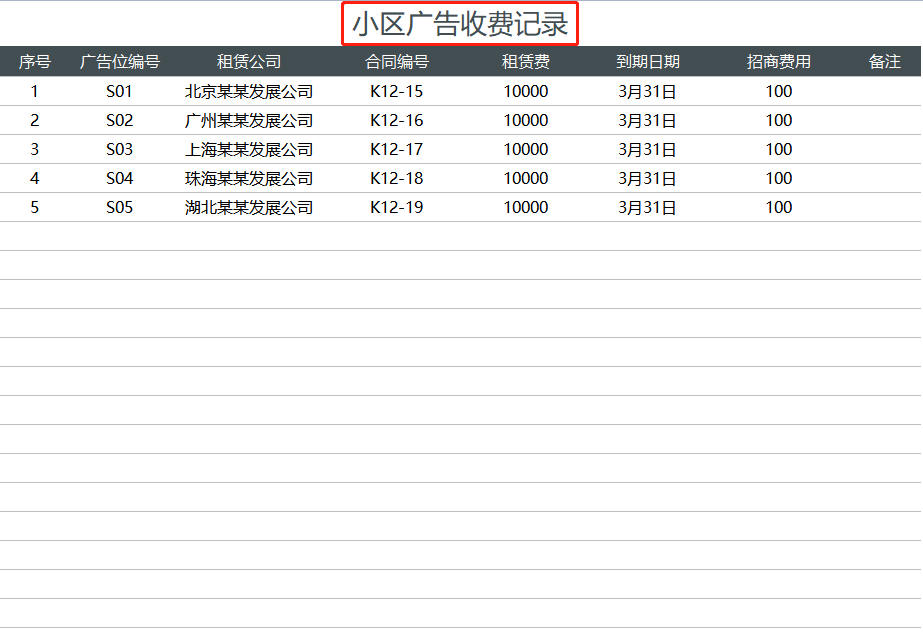Screen dimensions: 923x641
Task: Click the 租赁费 column header
Action: [x=527, y=61]
